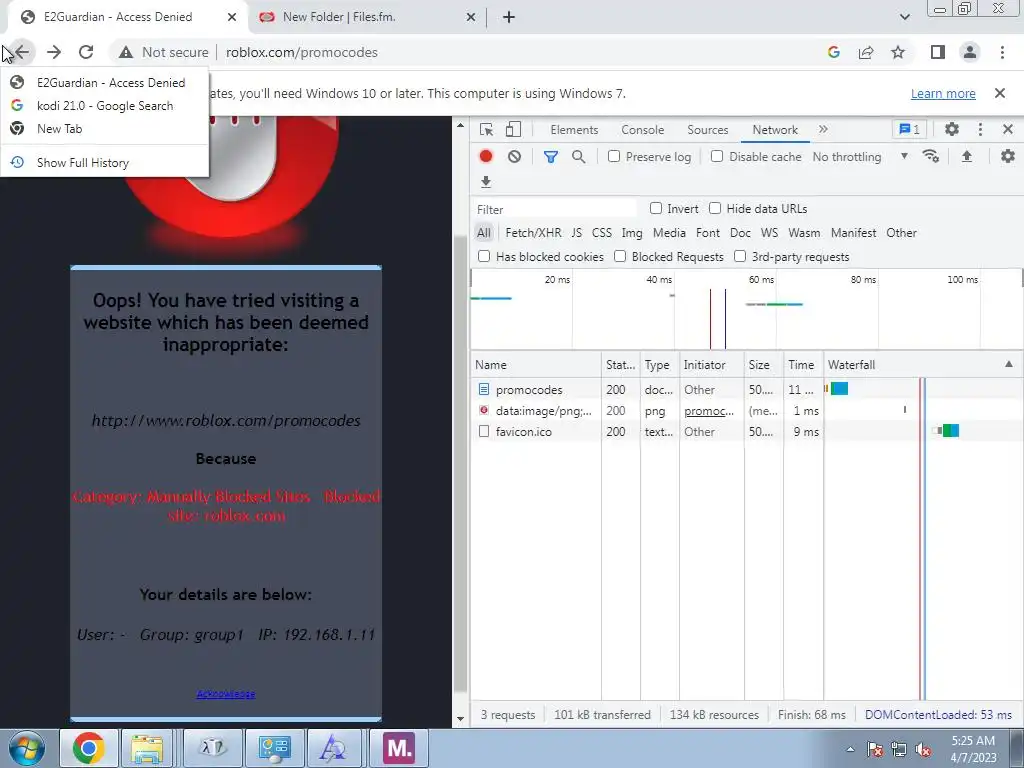Stop recording network log with red record button
1024x768 pixels.
point(486,156)
